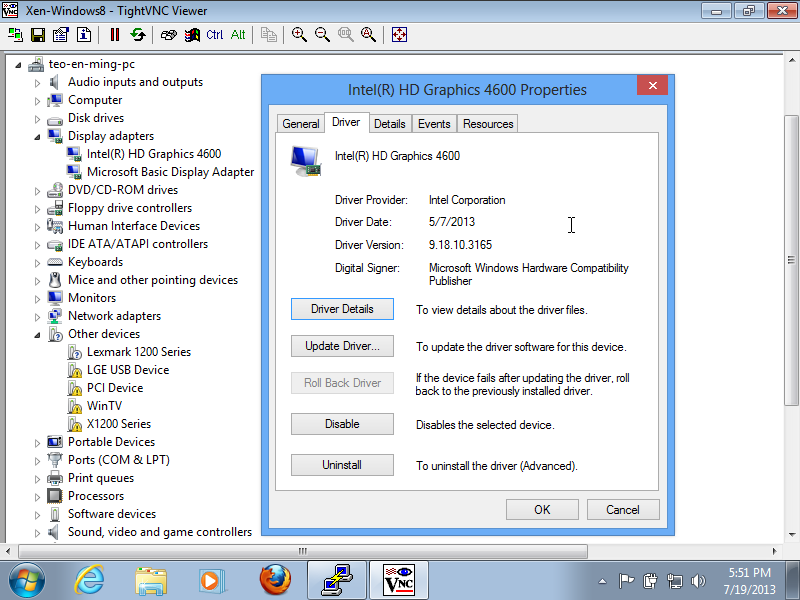Expand the Network adapters node
Screen dimensions: 800x600
click(x=38, y=316)
